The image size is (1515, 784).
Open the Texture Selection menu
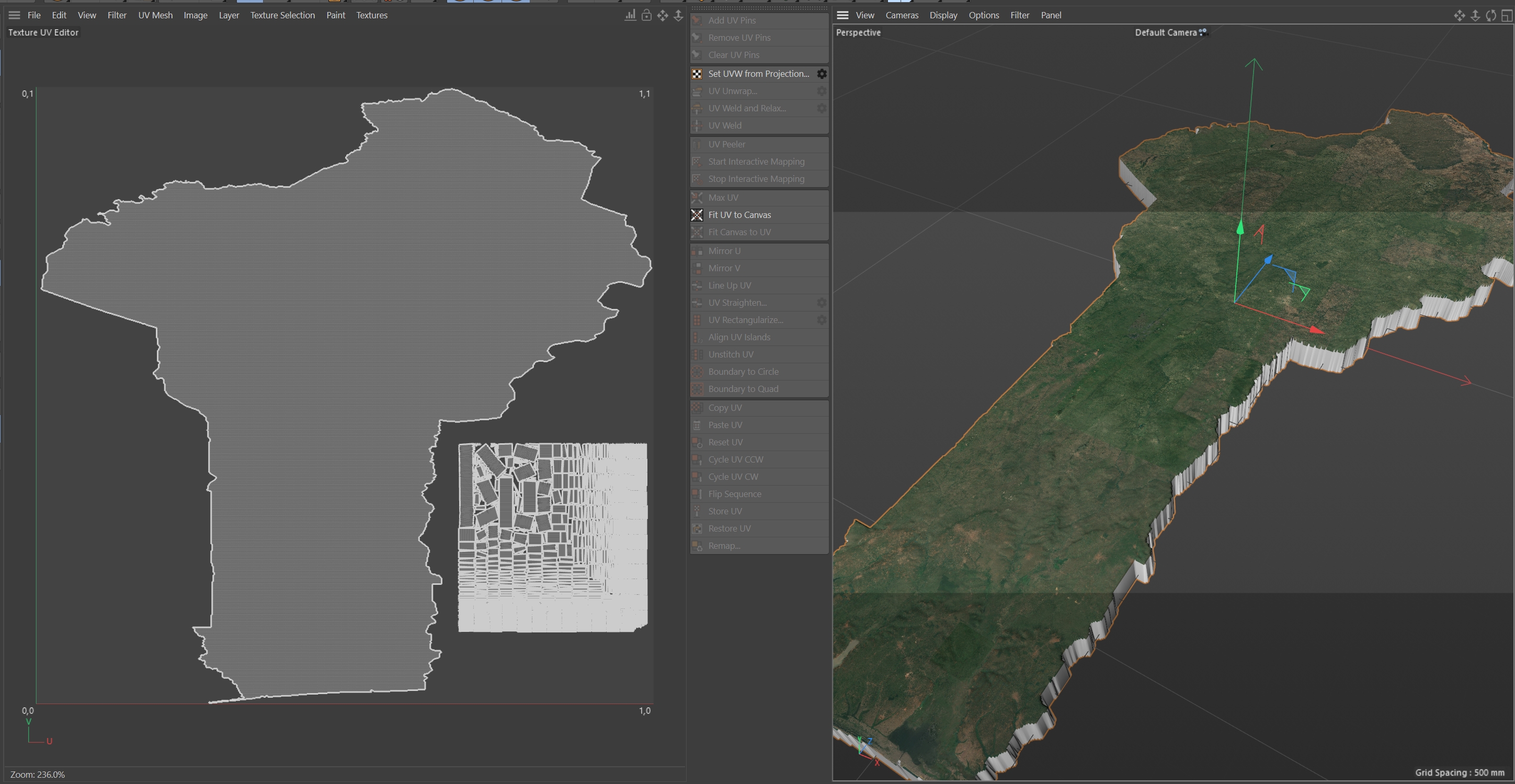(x=282, y=15)
